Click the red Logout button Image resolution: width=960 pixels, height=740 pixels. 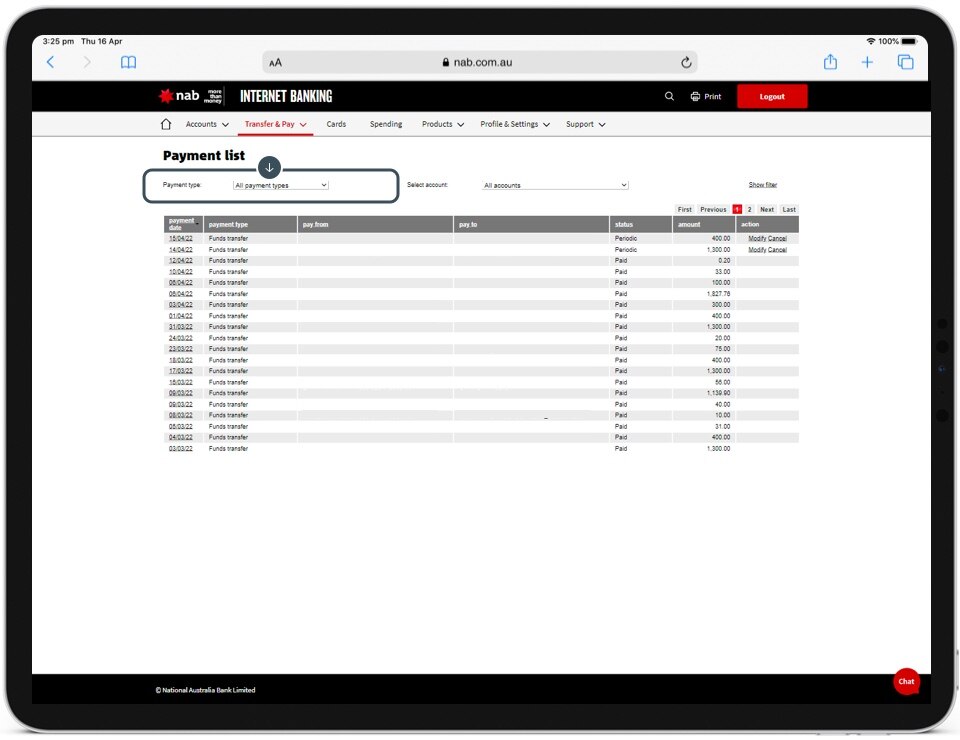(772, 97)
